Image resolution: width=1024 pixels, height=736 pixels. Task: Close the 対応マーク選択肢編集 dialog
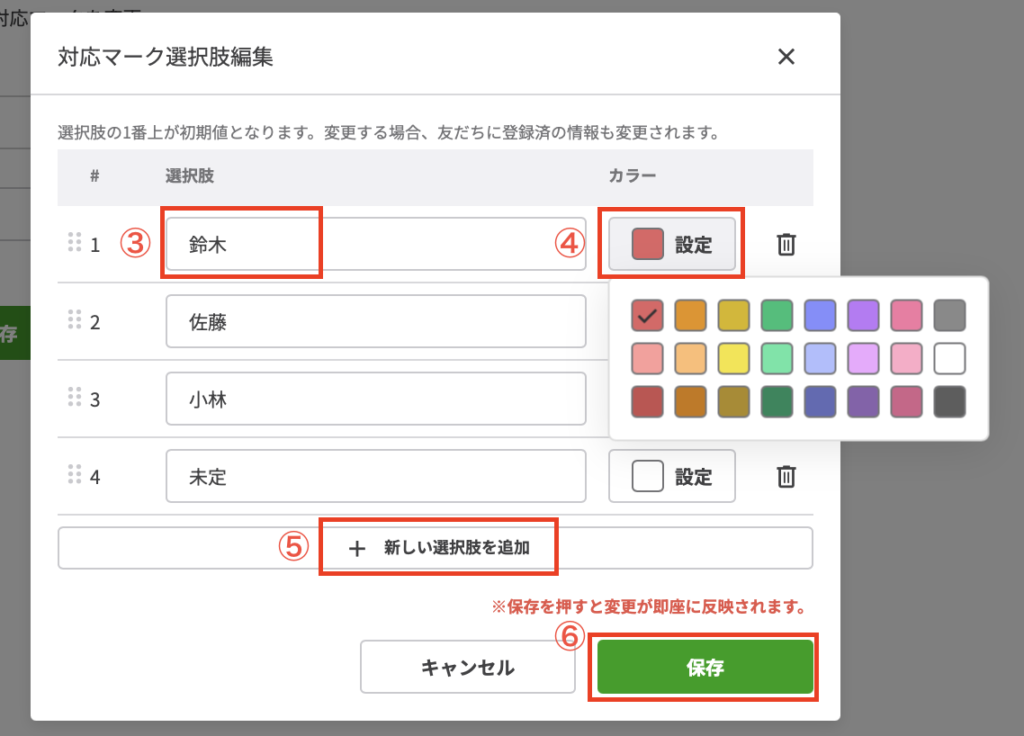(x=786, y=57)
